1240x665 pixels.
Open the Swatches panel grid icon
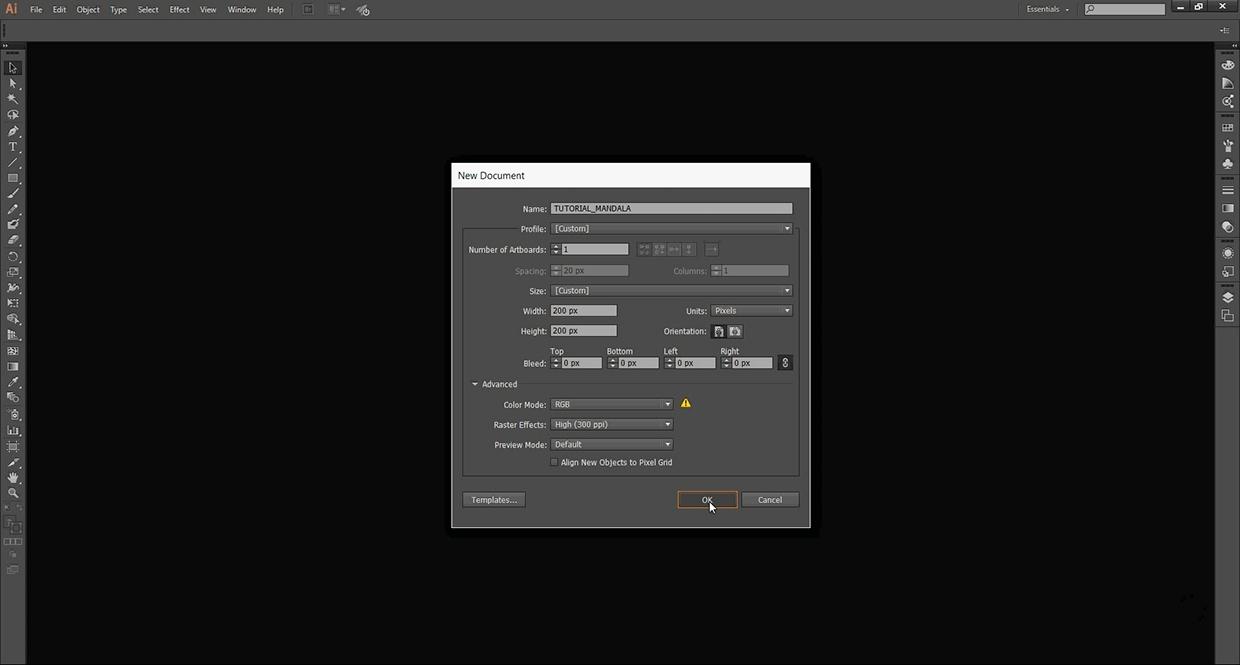[x=1228, y=128]
